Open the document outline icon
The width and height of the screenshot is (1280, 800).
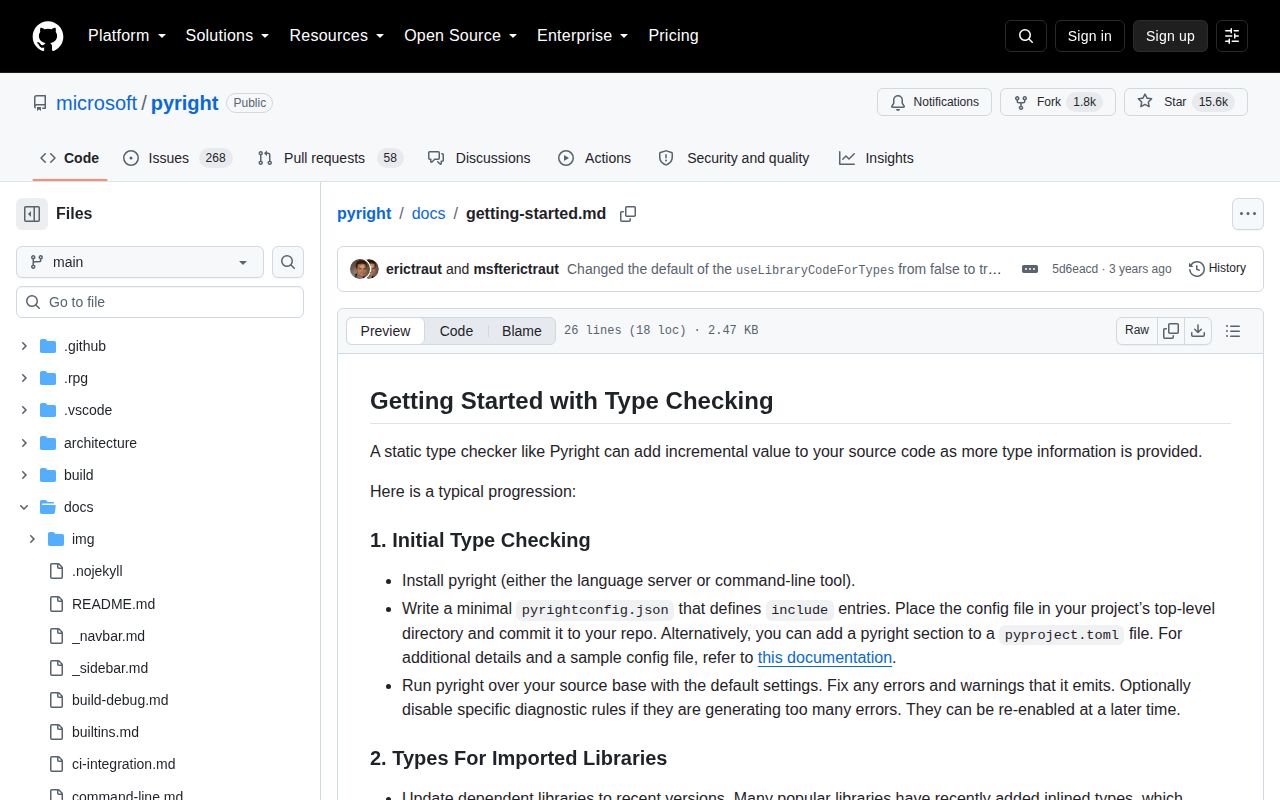(x=1233, y=331)
